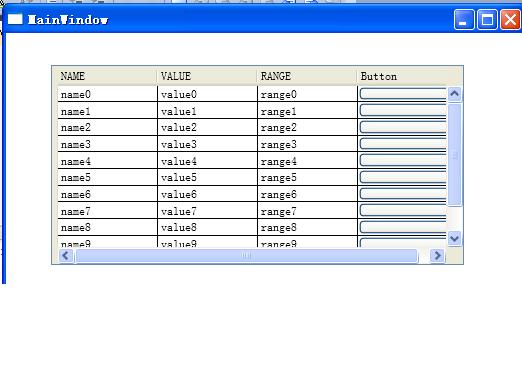The height and width of the screenshot is (384, 522).
Task: Select the range1 cell
Action: coord(307,111)
